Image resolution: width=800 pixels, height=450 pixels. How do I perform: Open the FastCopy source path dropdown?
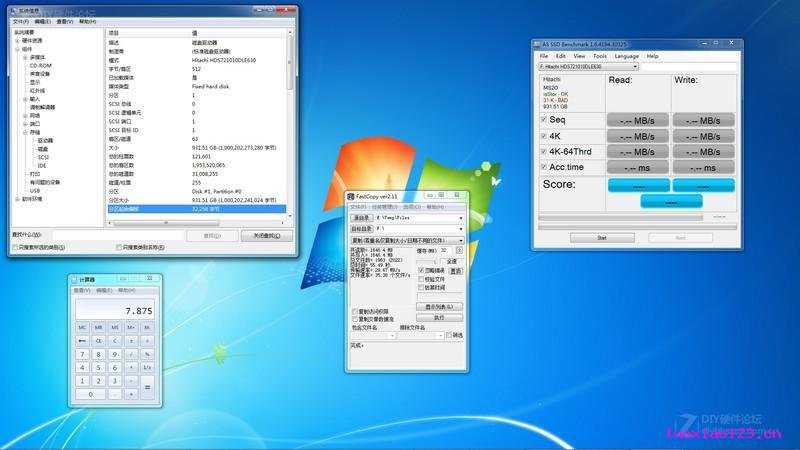click(461, 218)
